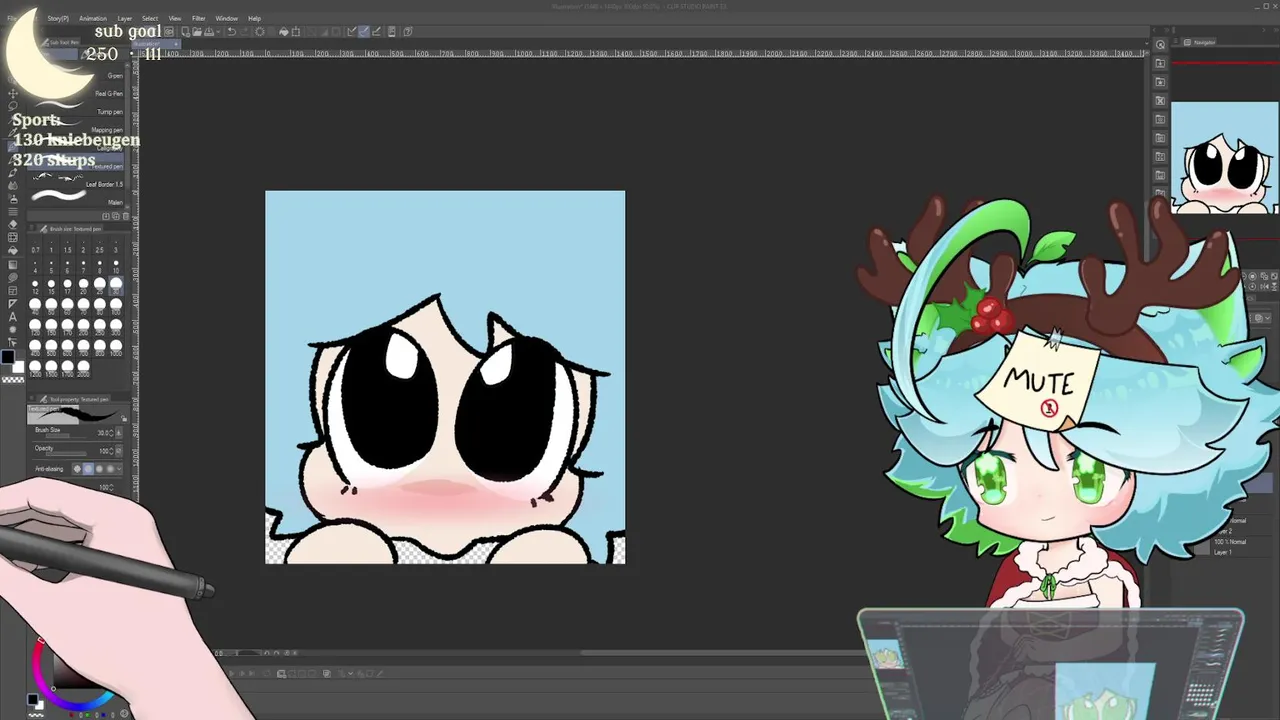Select brush size preset 10

pos(116,267)
